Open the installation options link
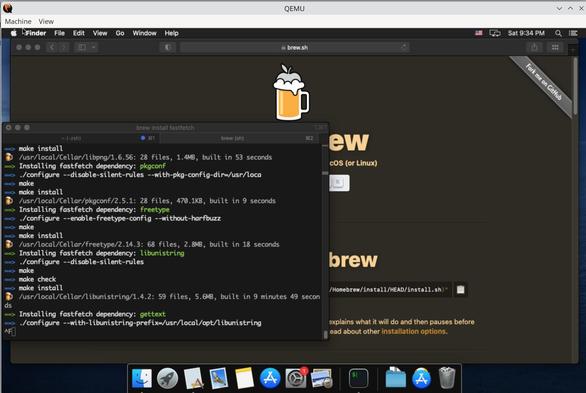The image size is (586, 393). click(413, 331)
